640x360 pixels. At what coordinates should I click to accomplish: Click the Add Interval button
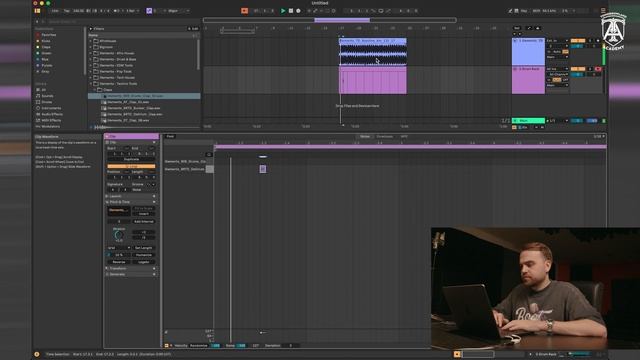(144, 221)
